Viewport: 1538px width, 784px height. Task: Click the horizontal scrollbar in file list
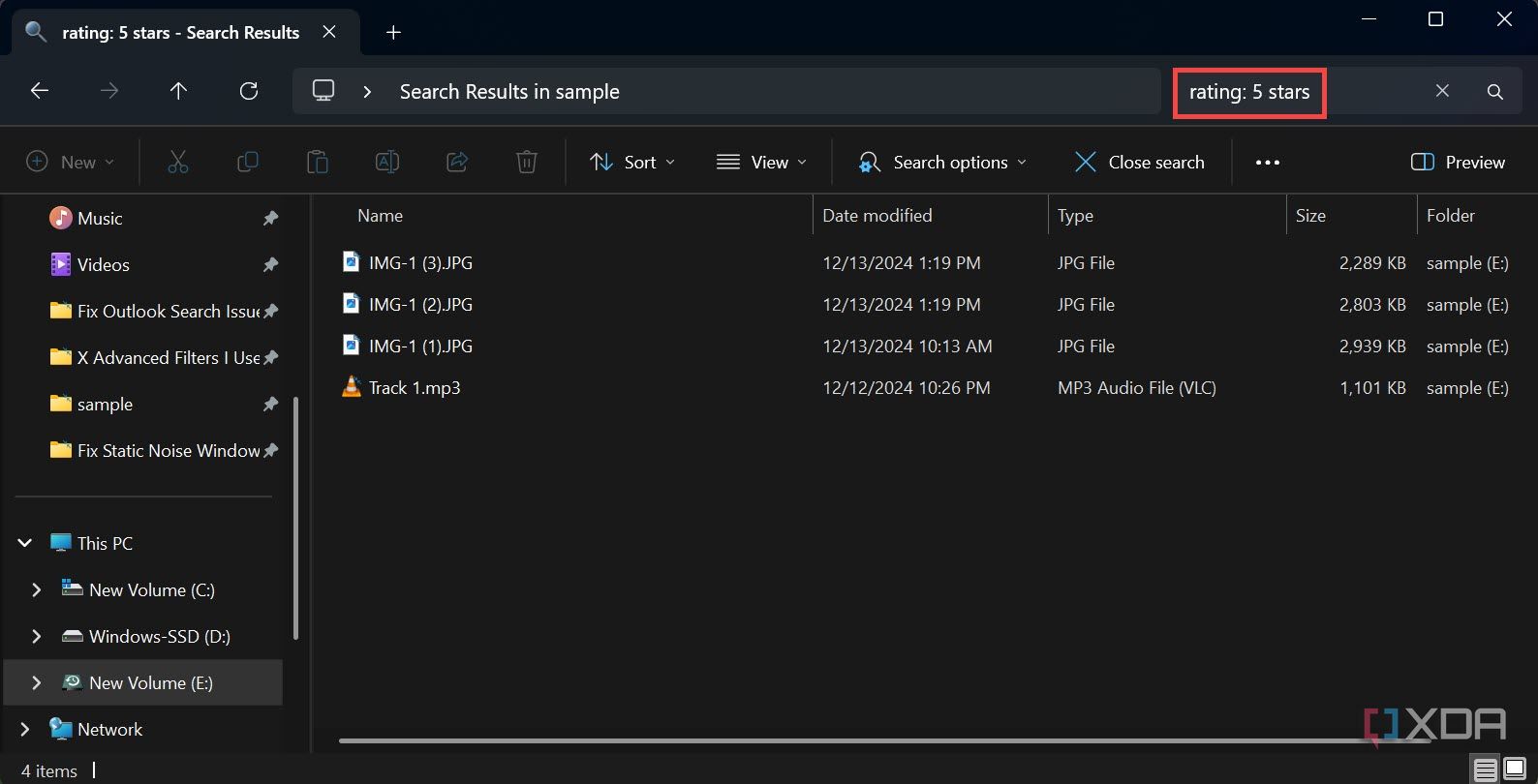point(883,740)
